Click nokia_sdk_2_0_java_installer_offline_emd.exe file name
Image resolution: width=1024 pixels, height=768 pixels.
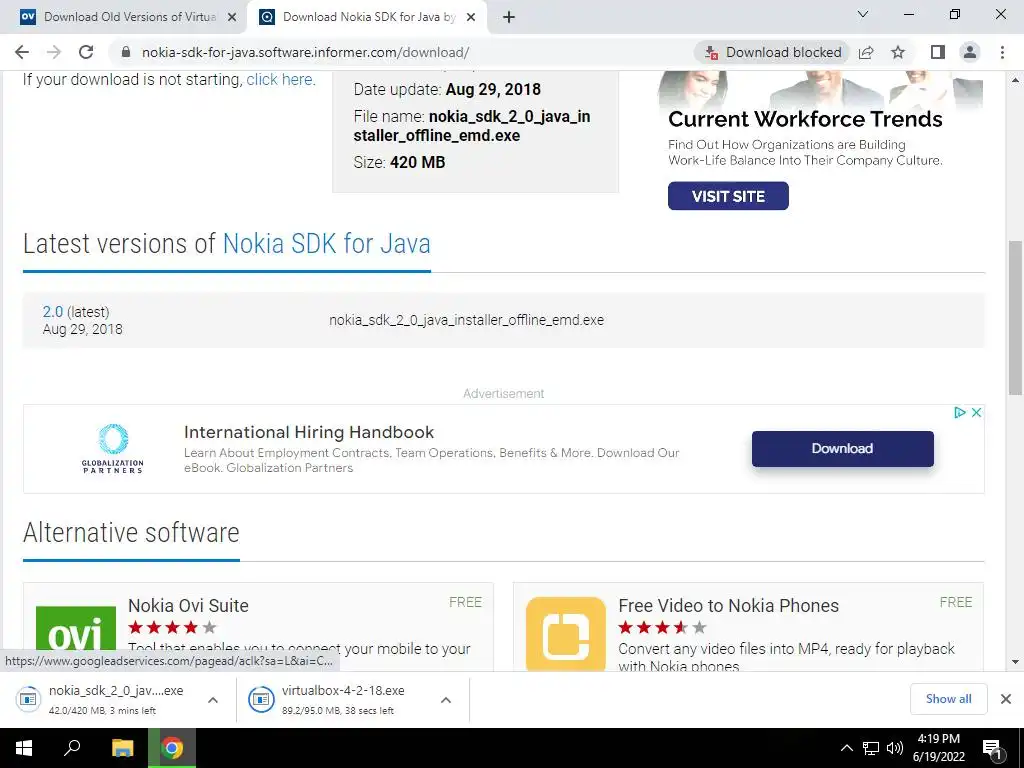click(466, 320)
